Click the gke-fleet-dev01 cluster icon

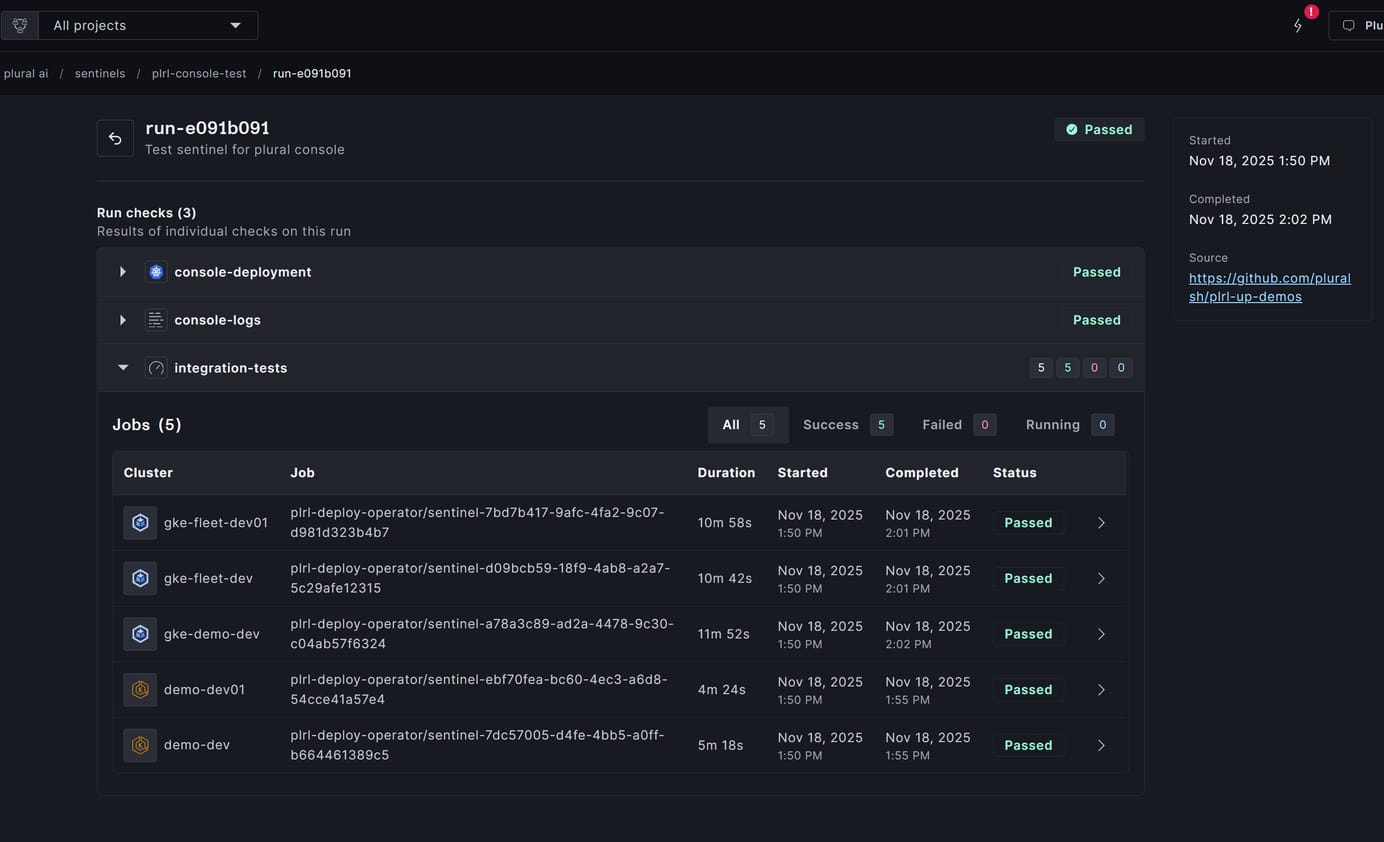click(140, 523)
